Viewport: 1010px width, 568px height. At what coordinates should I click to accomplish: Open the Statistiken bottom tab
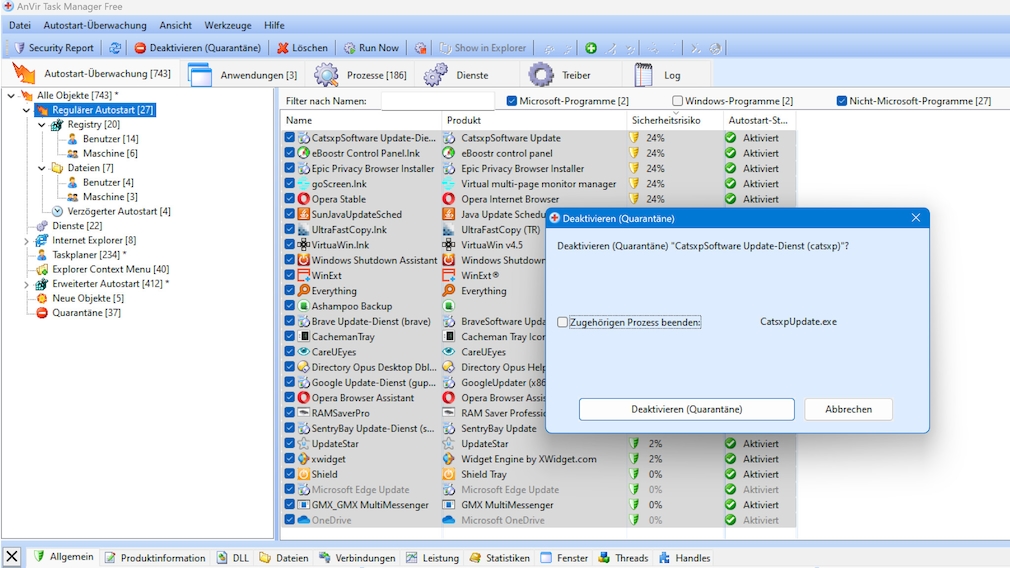point(500,558)
